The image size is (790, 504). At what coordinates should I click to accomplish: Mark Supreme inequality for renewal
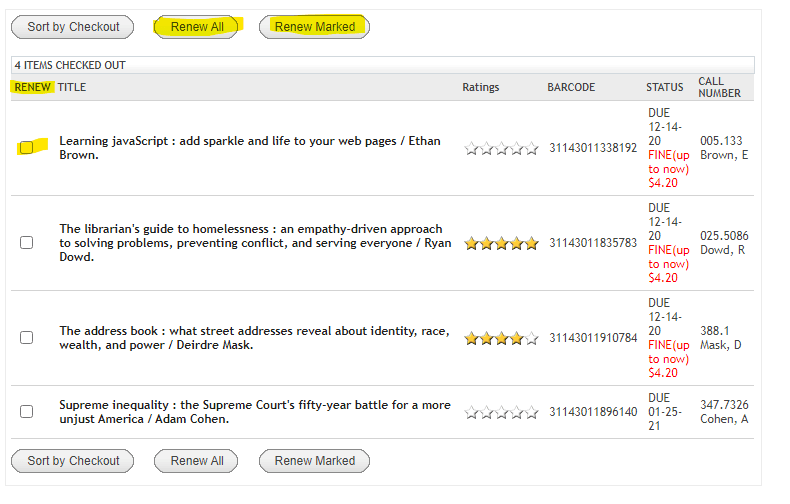(x=26, y=412)
